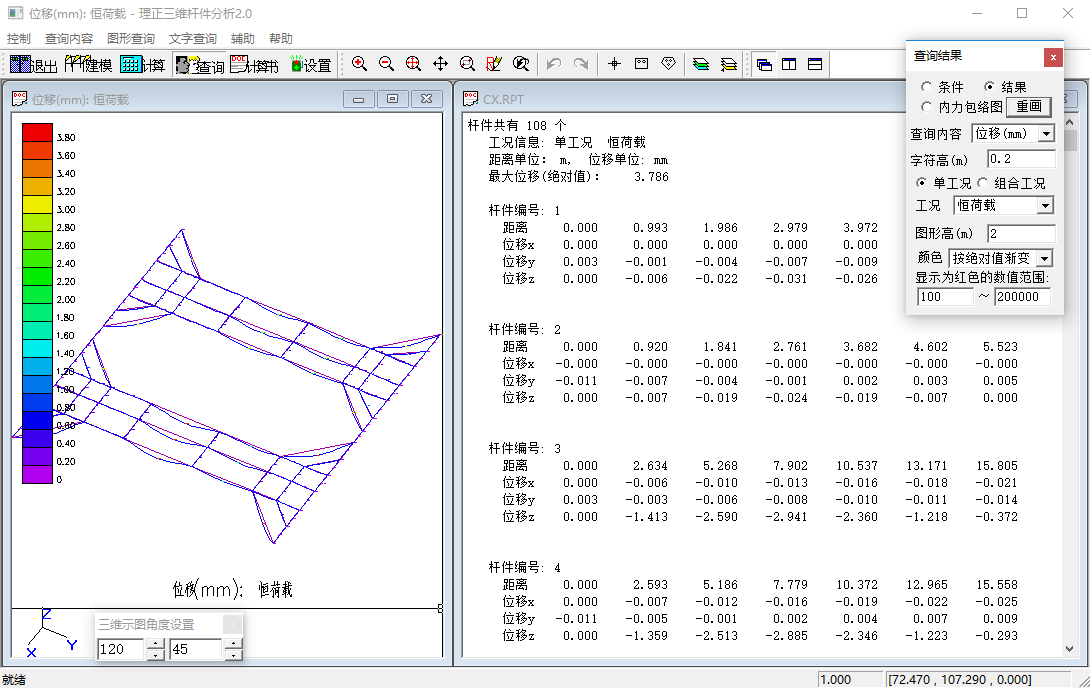
Task: Click the CX.RPT window document icon
Action: click(471, 99)
